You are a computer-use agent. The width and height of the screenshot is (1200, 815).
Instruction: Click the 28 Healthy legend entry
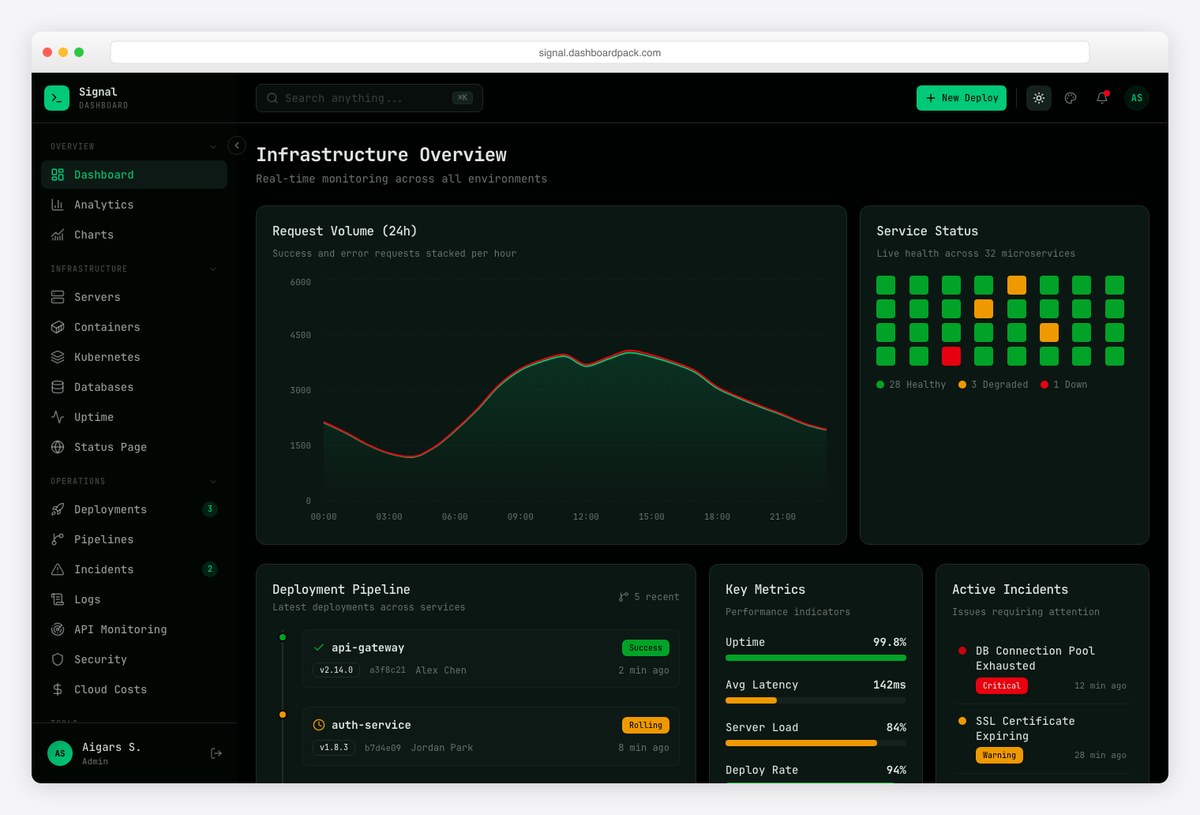point(911,385)
